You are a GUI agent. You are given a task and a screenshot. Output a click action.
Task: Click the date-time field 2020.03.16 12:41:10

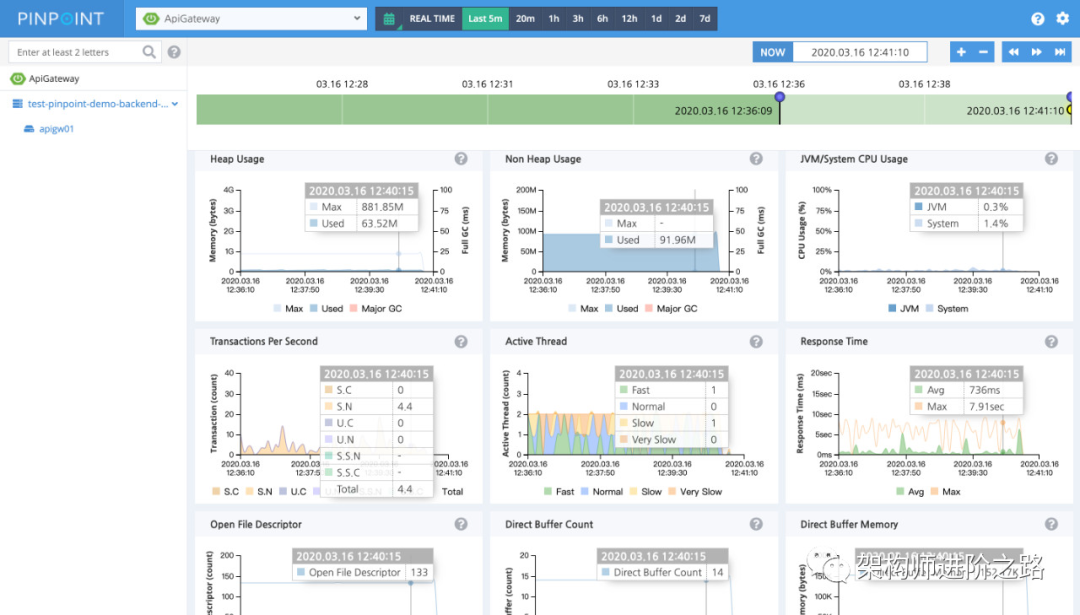click(x=860, y=52)
